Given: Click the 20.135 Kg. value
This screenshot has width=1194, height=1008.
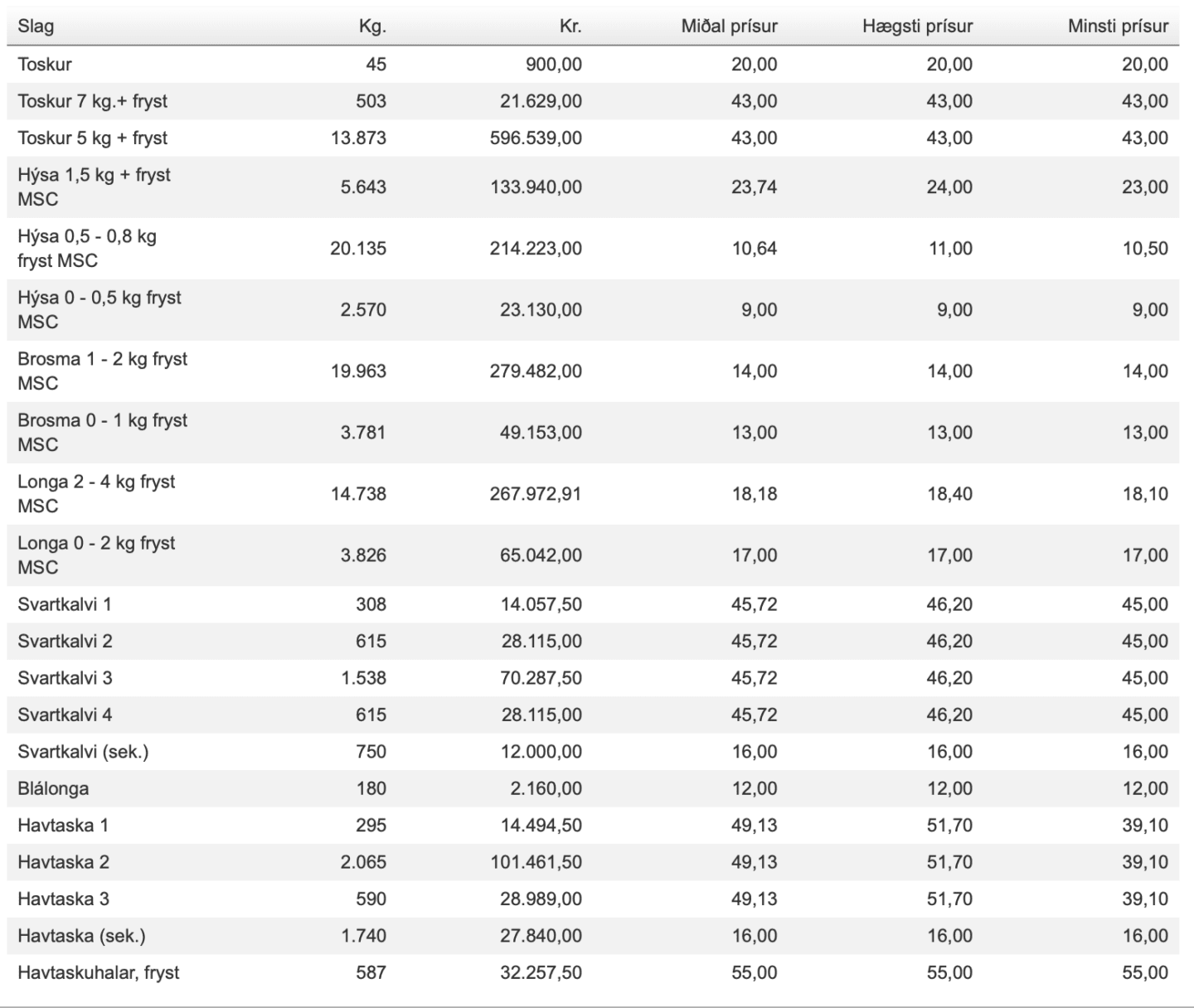Looking at the screenshot, I should 358,248.
